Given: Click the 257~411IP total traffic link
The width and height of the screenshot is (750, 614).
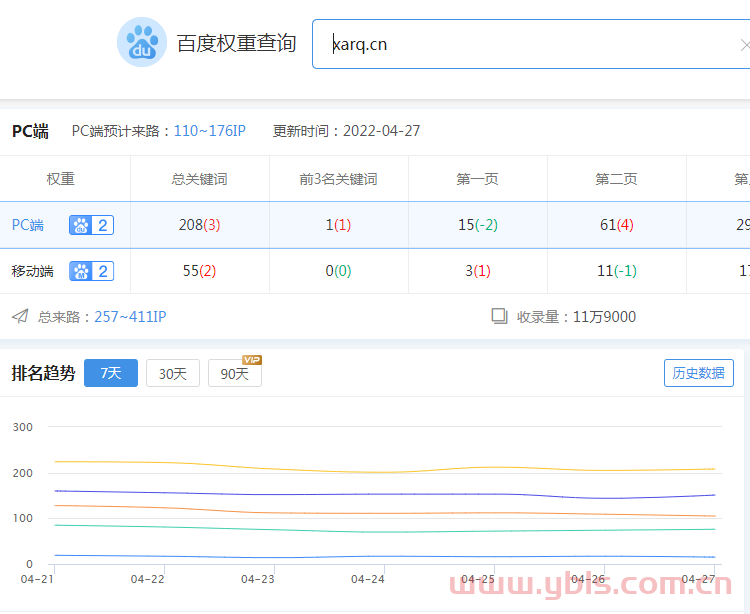Looking at the screenshot, I should [130, 317].
